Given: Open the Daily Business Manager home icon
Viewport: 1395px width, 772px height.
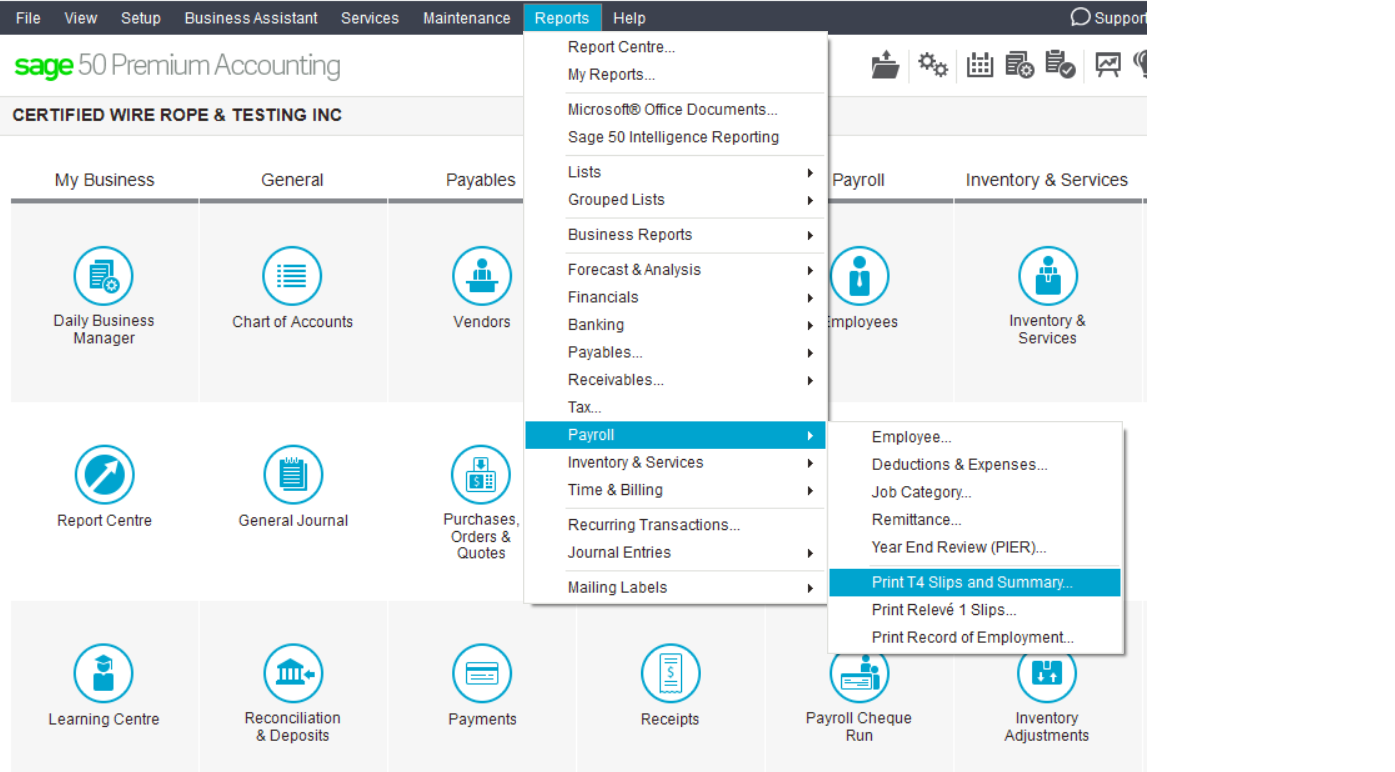Looking at the screenshot, I should pyautogui.click(x=103, y=276).
